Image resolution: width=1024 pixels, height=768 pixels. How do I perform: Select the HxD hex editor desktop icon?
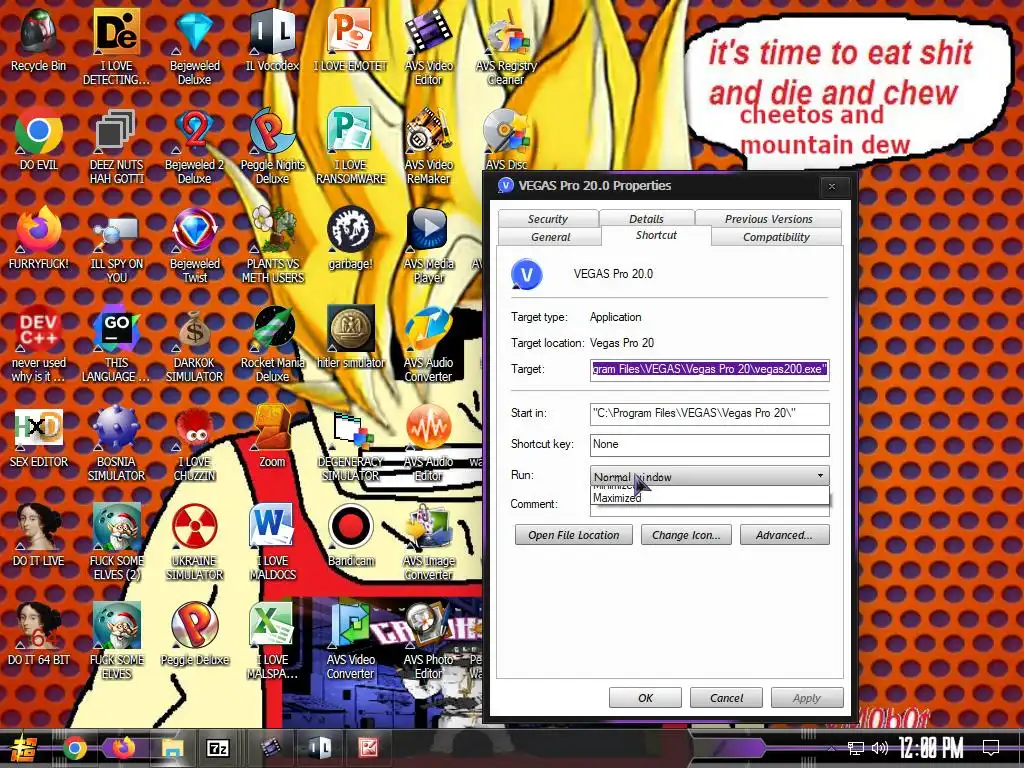coord(39,438)
